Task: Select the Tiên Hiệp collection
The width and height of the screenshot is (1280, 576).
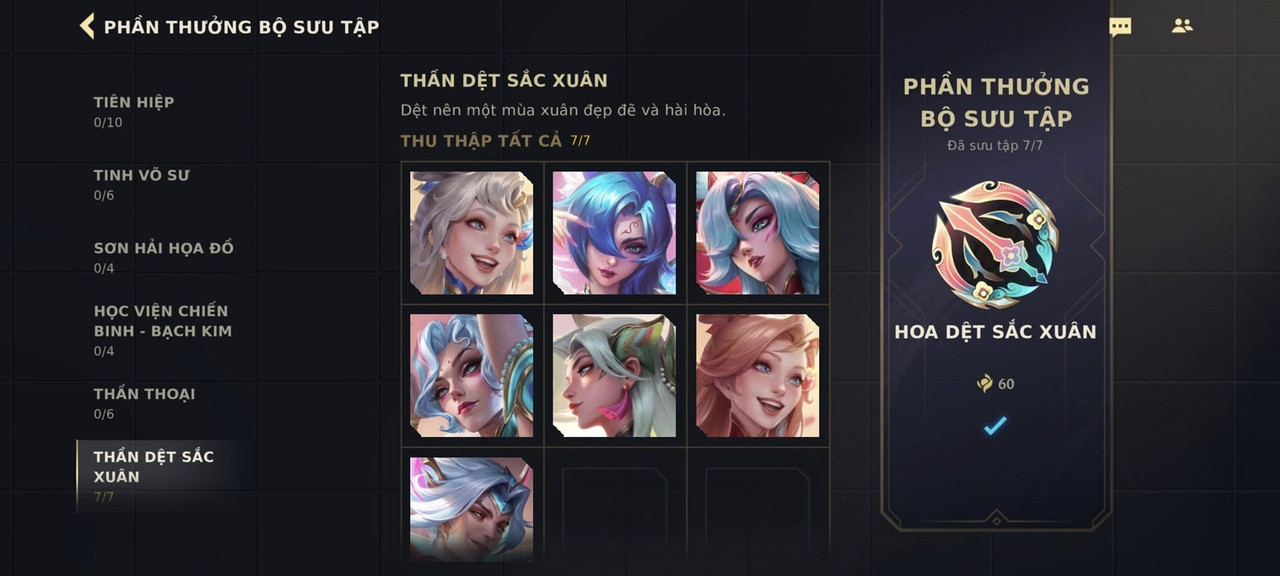Action: coord(134,111)
